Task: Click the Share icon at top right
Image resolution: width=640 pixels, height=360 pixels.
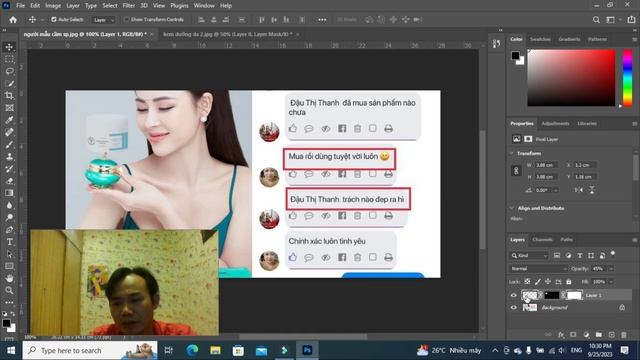Action: point(631,20)
